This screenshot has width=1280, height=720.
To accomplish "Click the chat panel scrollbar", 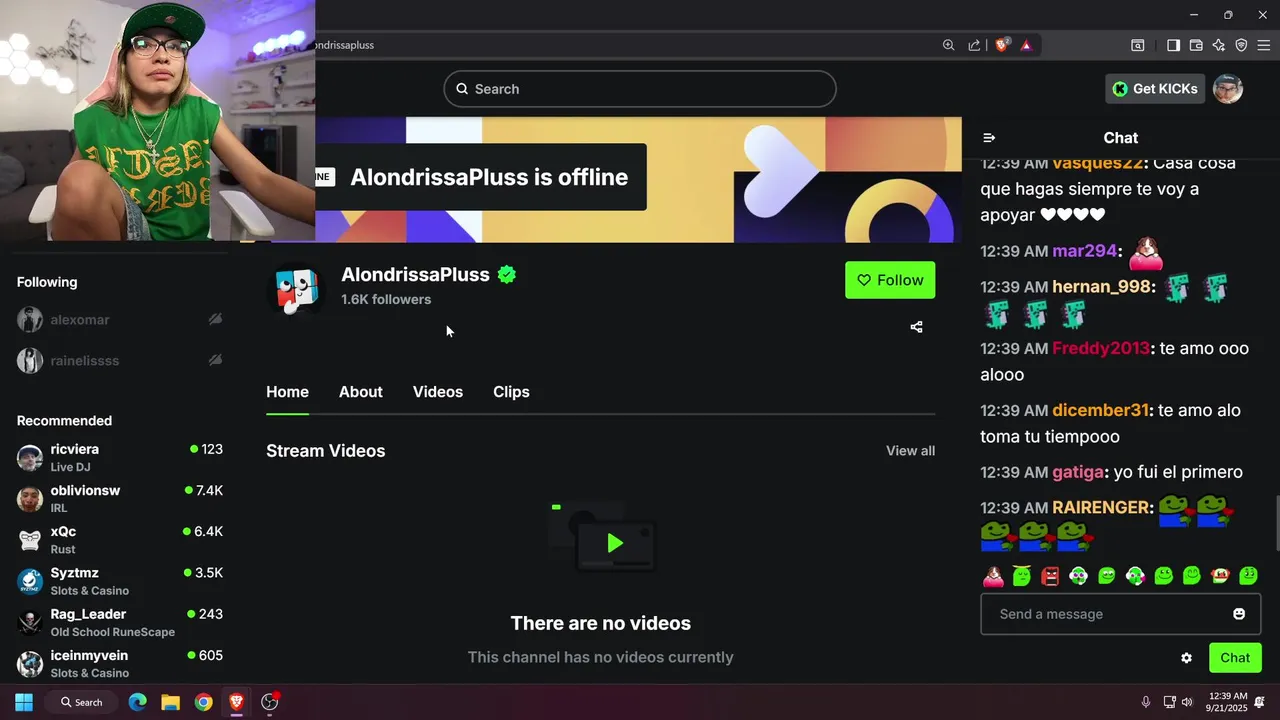I will (x=1276, y=523).
